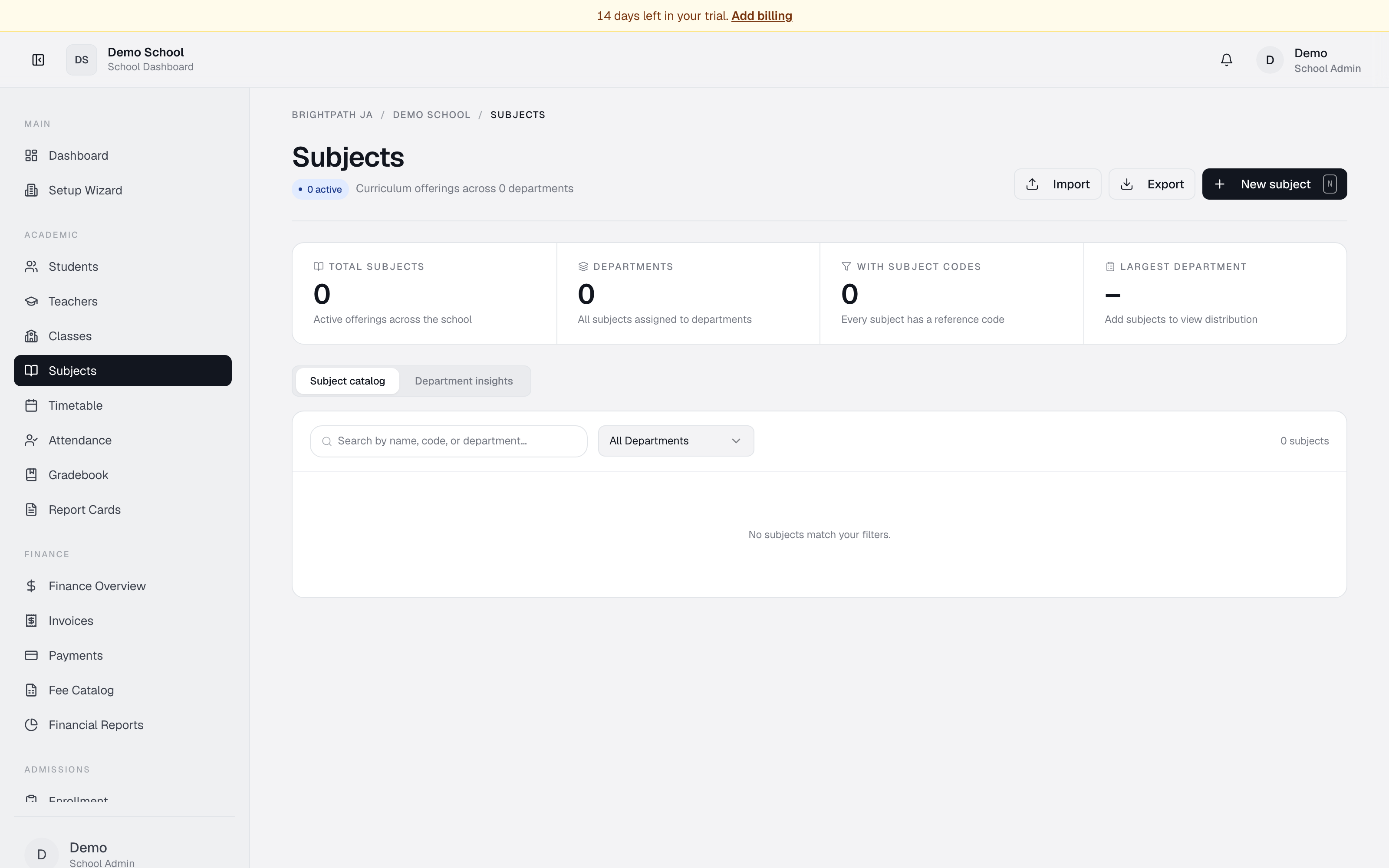Click the Students people icon
Image resolution: width=1389 pixels, height=868 pixels.
(32, 266)
